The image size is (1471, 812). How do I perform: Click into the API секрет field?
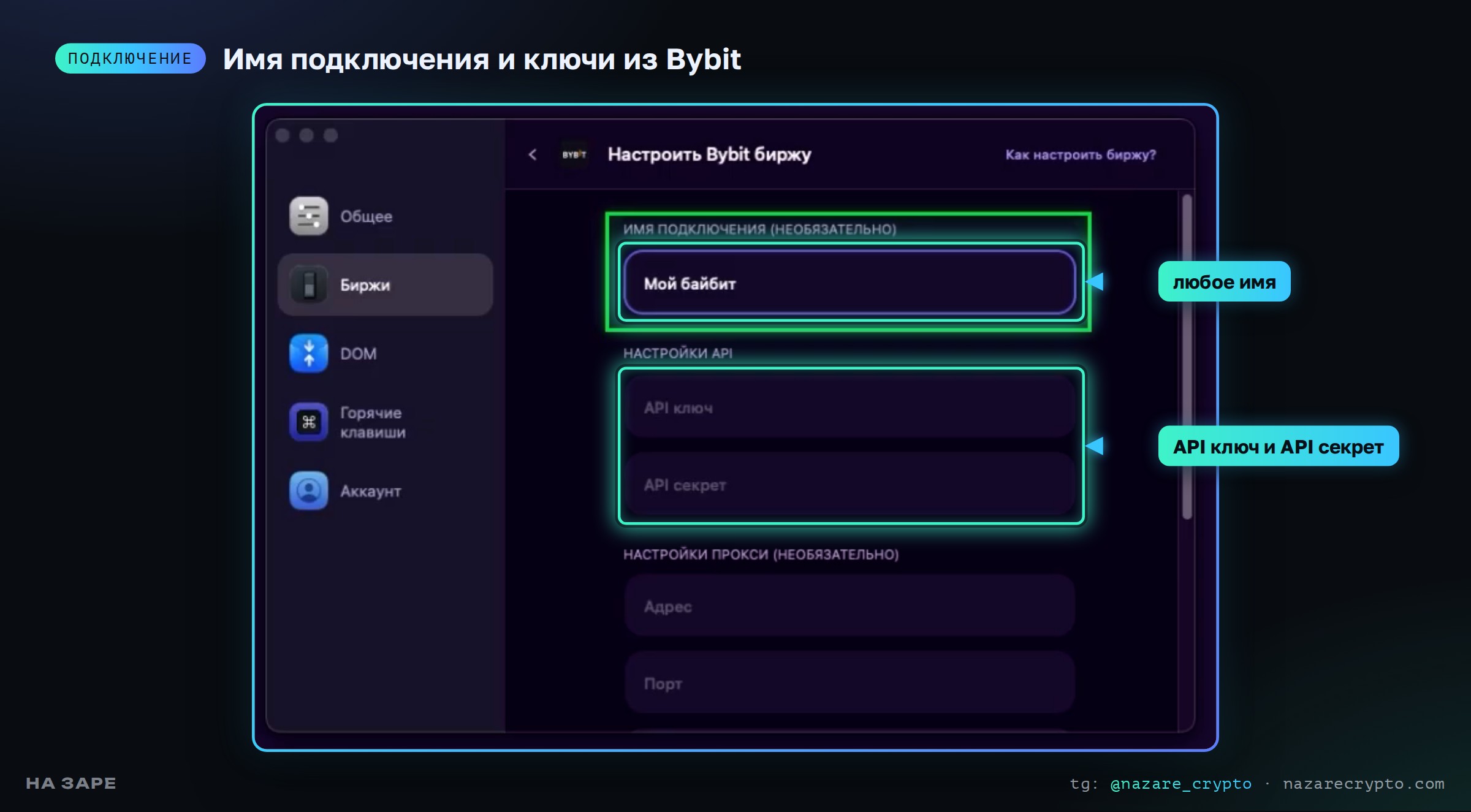click(x=850, y=484)
